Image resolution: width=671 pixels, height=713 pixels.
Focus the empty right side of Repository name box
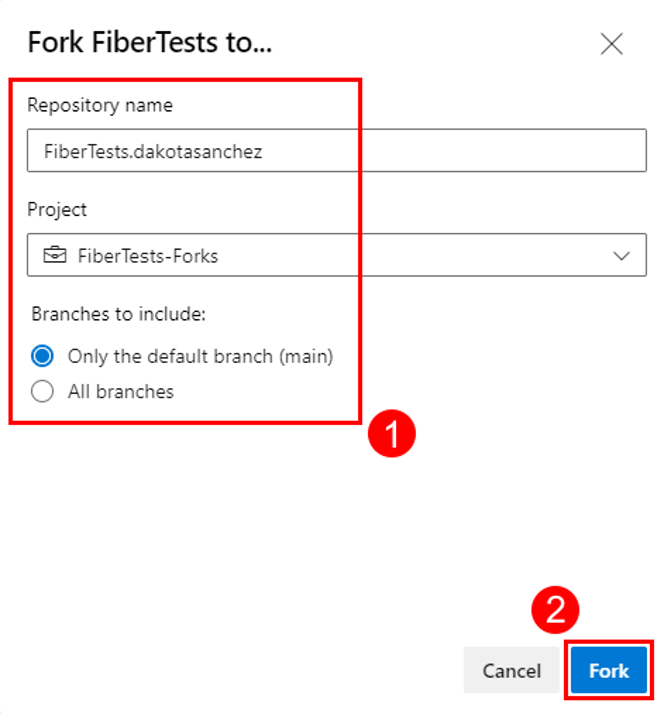pyautogui.click(x=500, y=151)
